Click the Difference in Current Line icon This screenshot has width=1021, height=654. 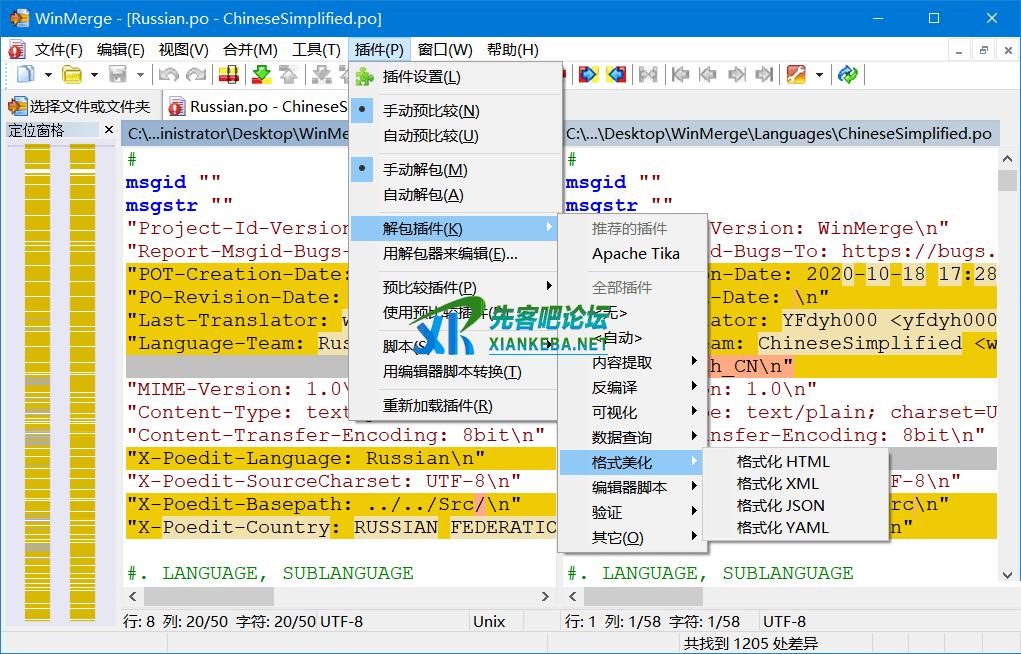pyautogui.click(x=229, y=74)
